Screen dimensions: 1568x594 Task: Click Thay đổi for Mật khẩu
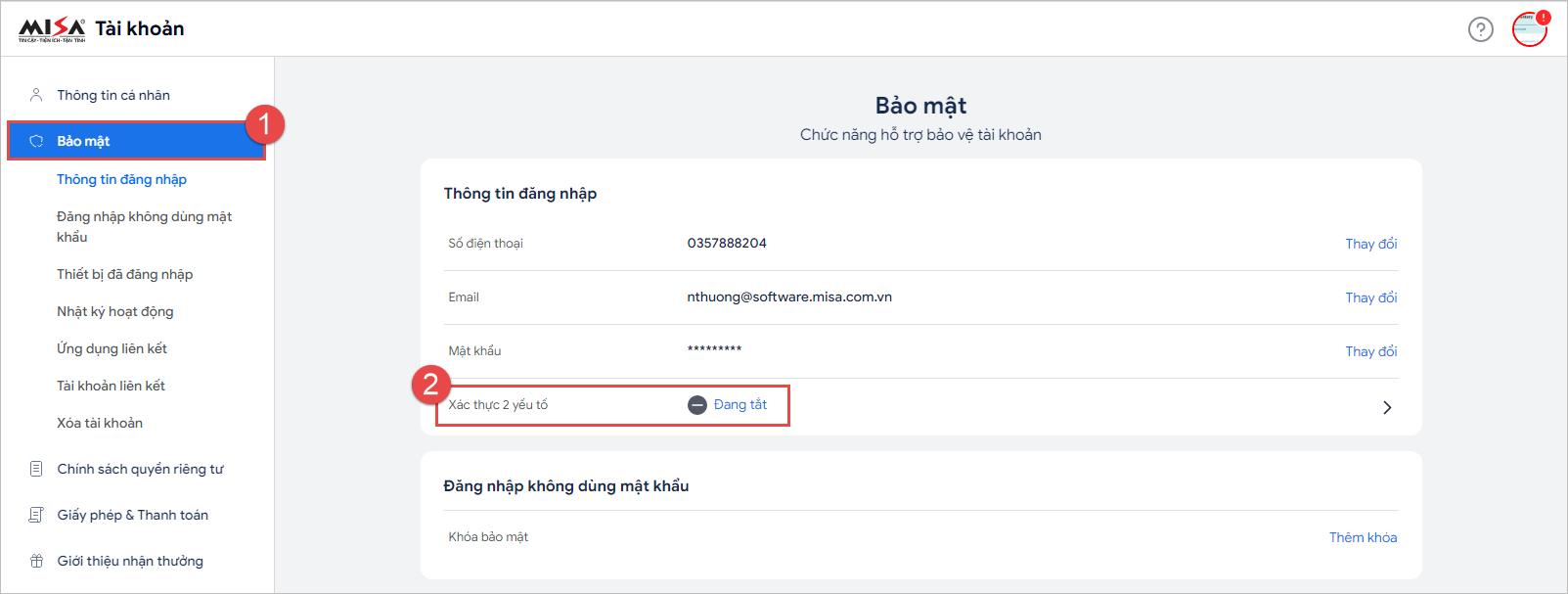point(1370,351)
